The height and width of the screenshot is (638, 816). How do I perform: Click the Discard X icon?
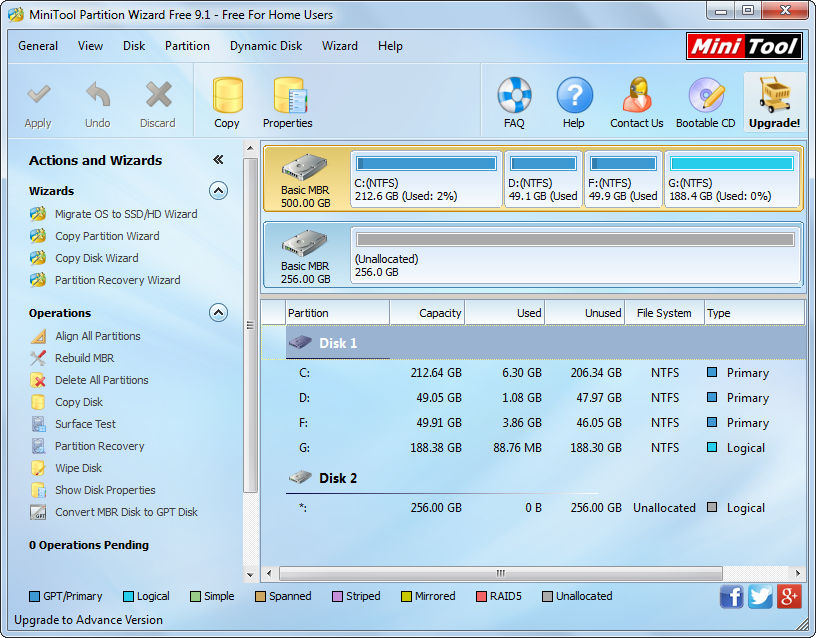point(158,94)
